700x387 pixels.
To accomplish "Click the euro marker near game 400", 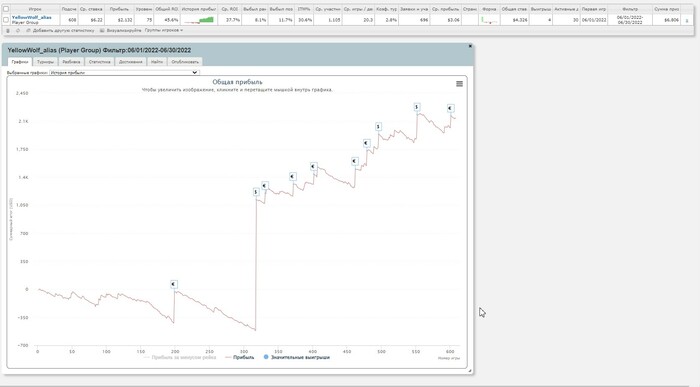I will coord(314,166).
